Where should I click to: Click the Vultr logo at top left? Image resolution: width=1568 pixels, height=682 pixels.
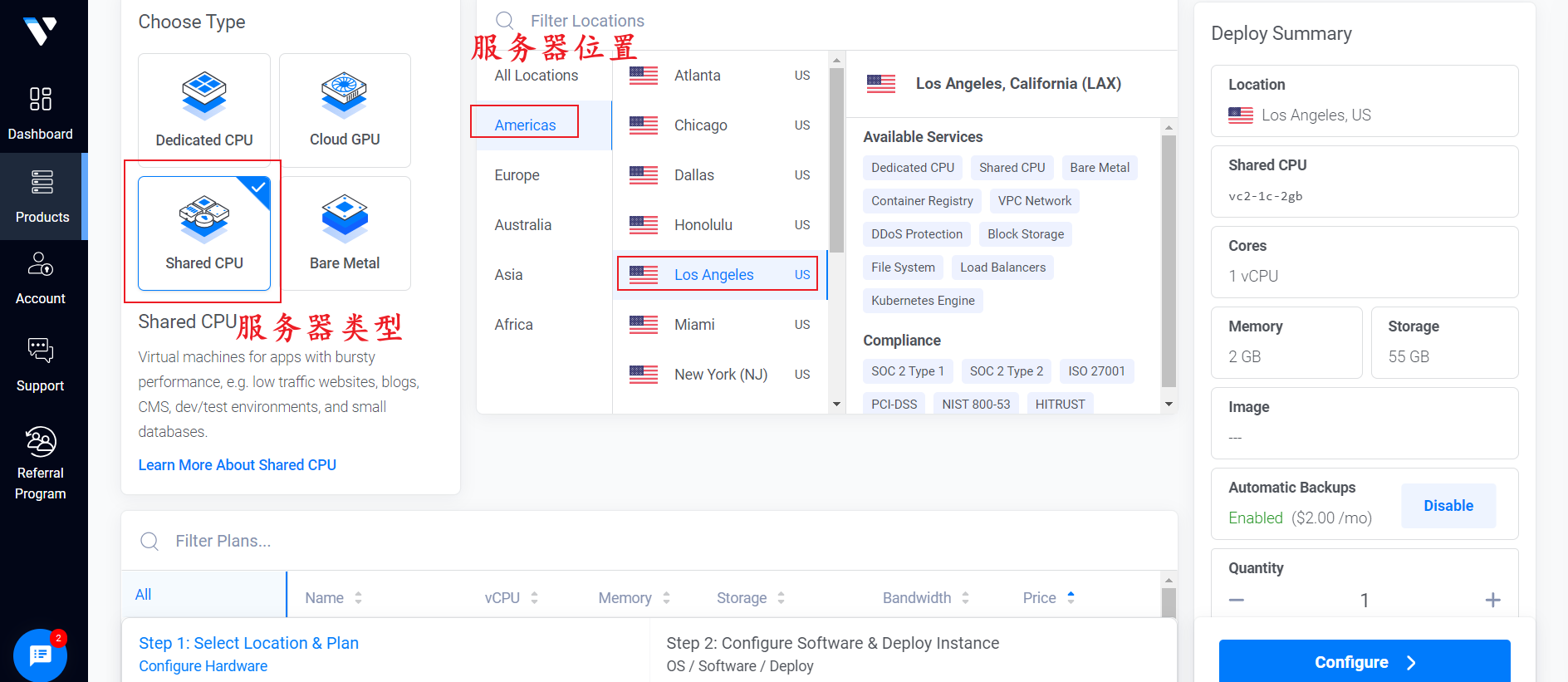[x=40, y=31]
